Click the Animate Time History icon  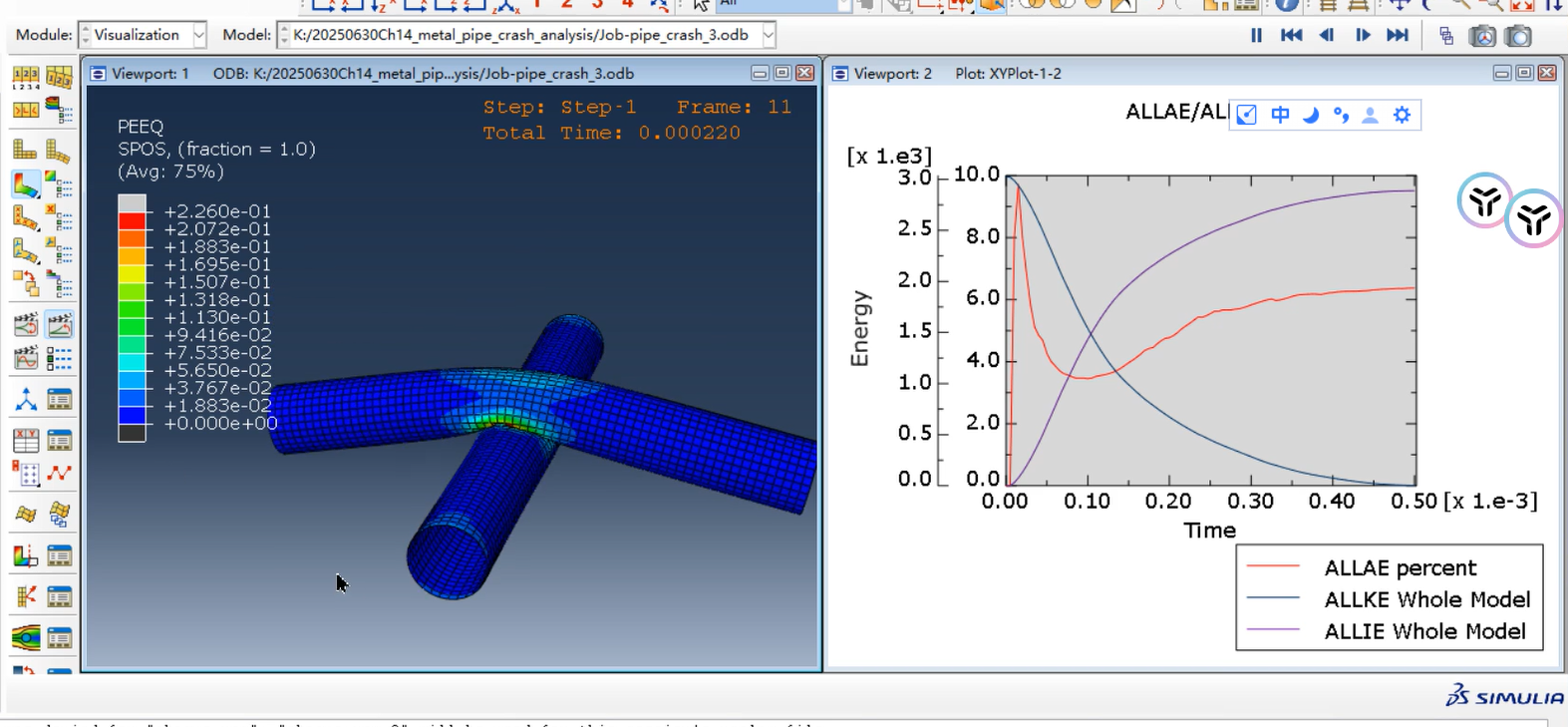click(59, 325)
